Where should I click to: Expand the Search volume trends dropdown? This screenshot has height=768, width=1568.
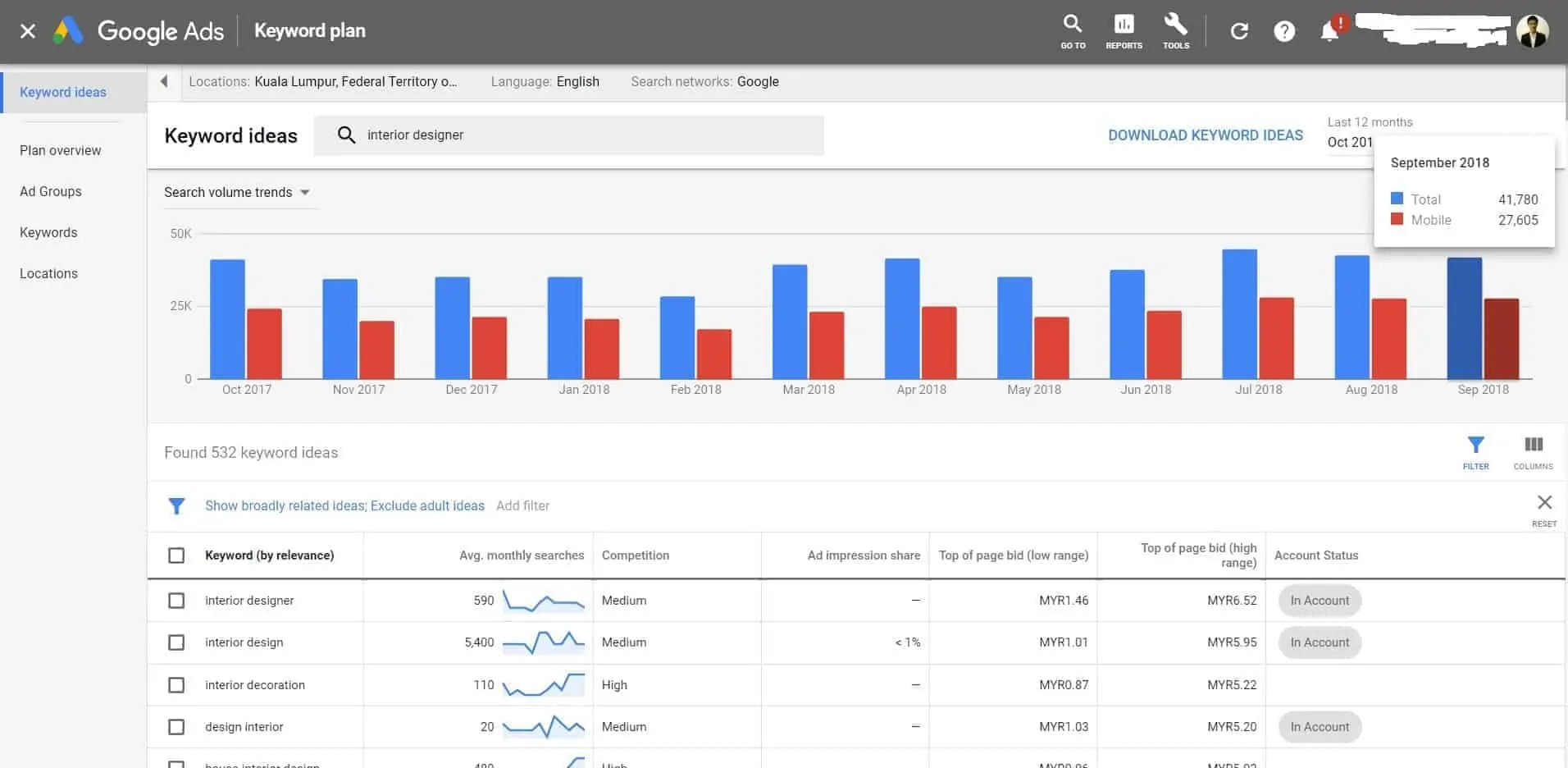pos(237,192)
